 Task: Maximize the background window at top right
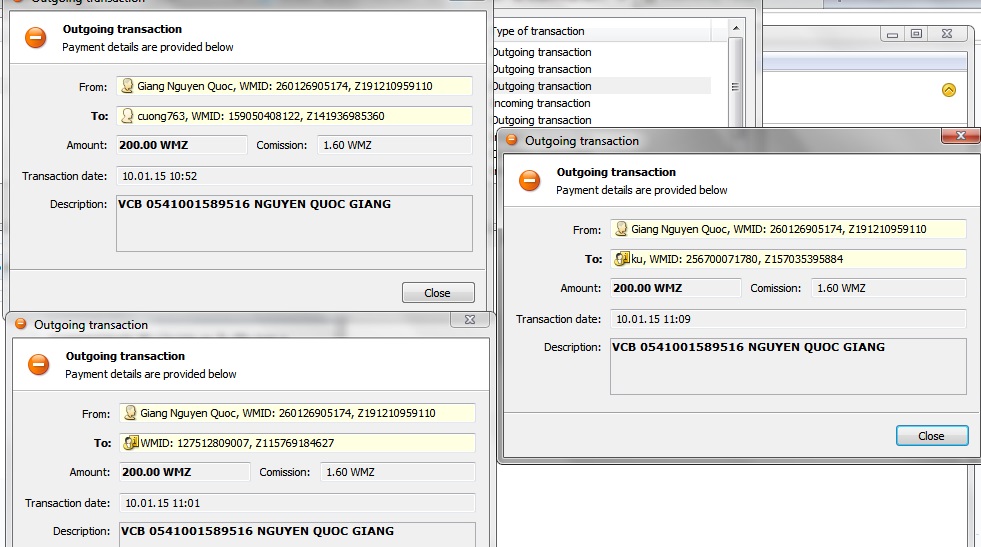(916, 34)
